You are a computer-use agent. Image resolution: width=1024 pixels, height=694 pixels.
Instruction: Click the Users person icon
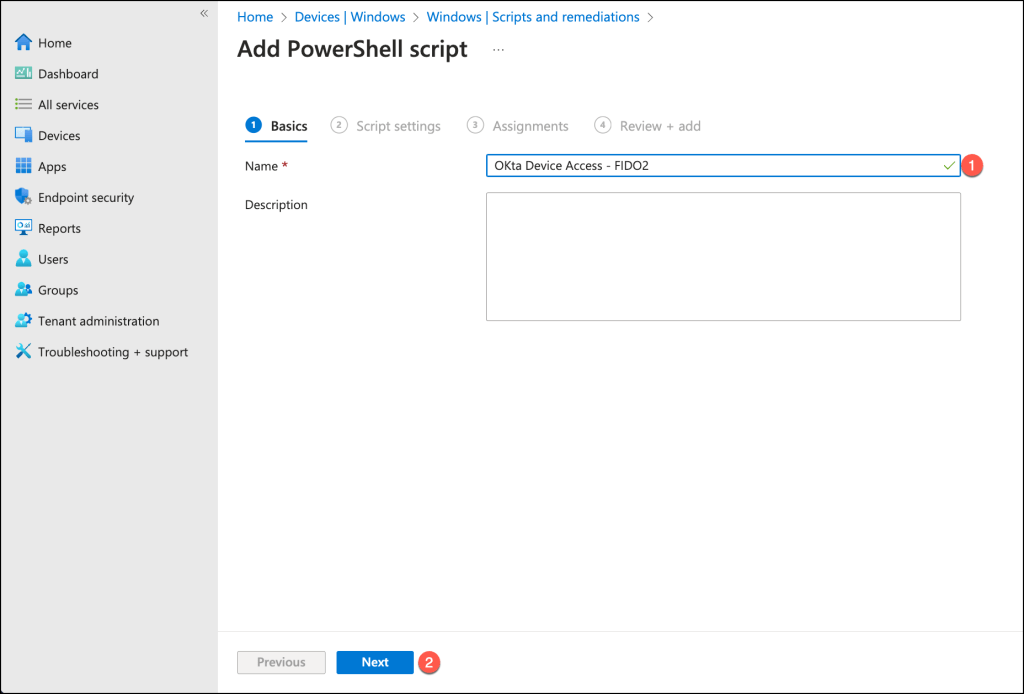tap(24, 259)
